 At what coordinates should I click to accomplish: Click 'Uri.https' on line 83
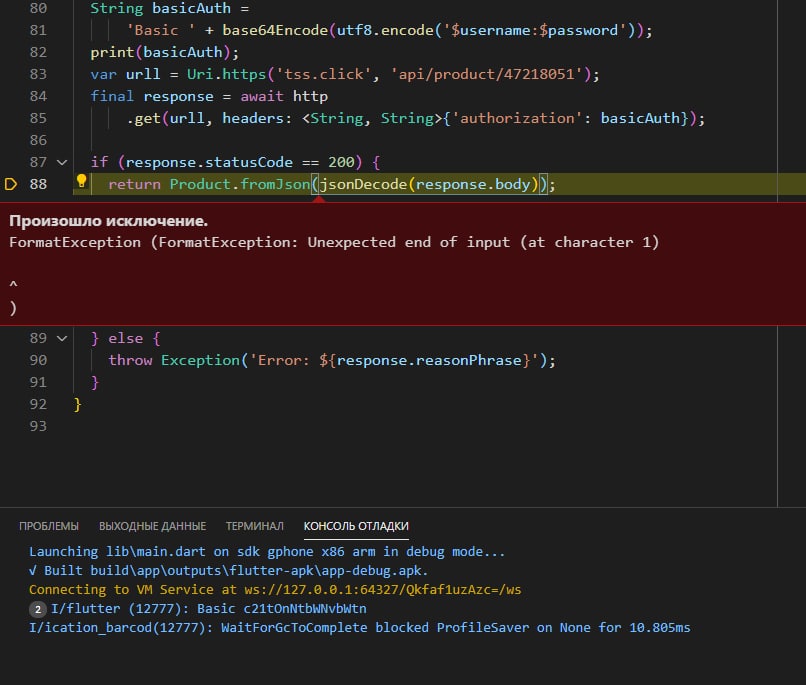226,75
